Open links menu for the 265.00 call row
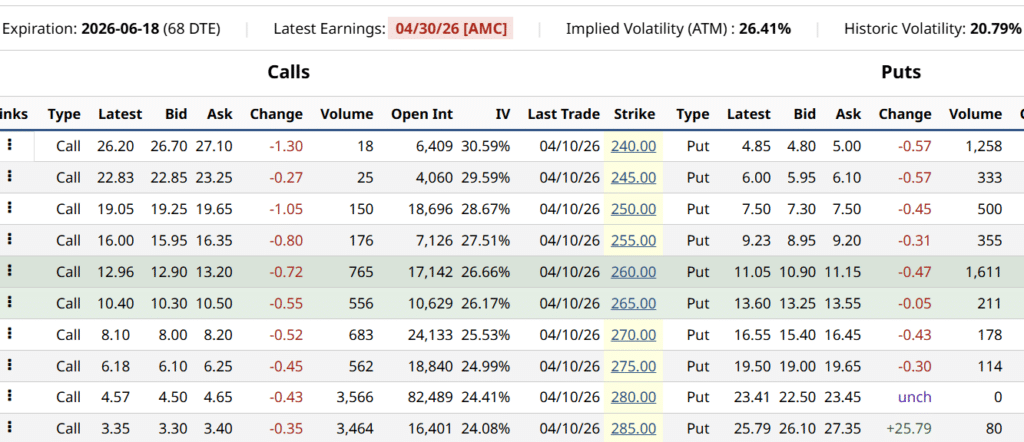The height and width of the screenshot is (442, 1024). (x=9, y=302)
